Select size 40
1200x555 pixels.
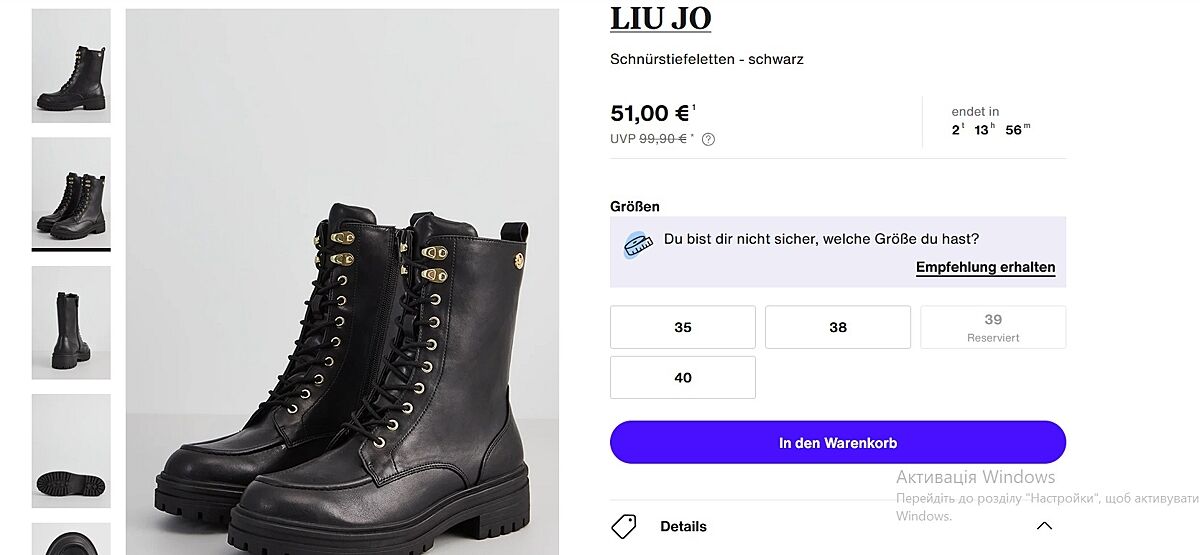[683, 377]
